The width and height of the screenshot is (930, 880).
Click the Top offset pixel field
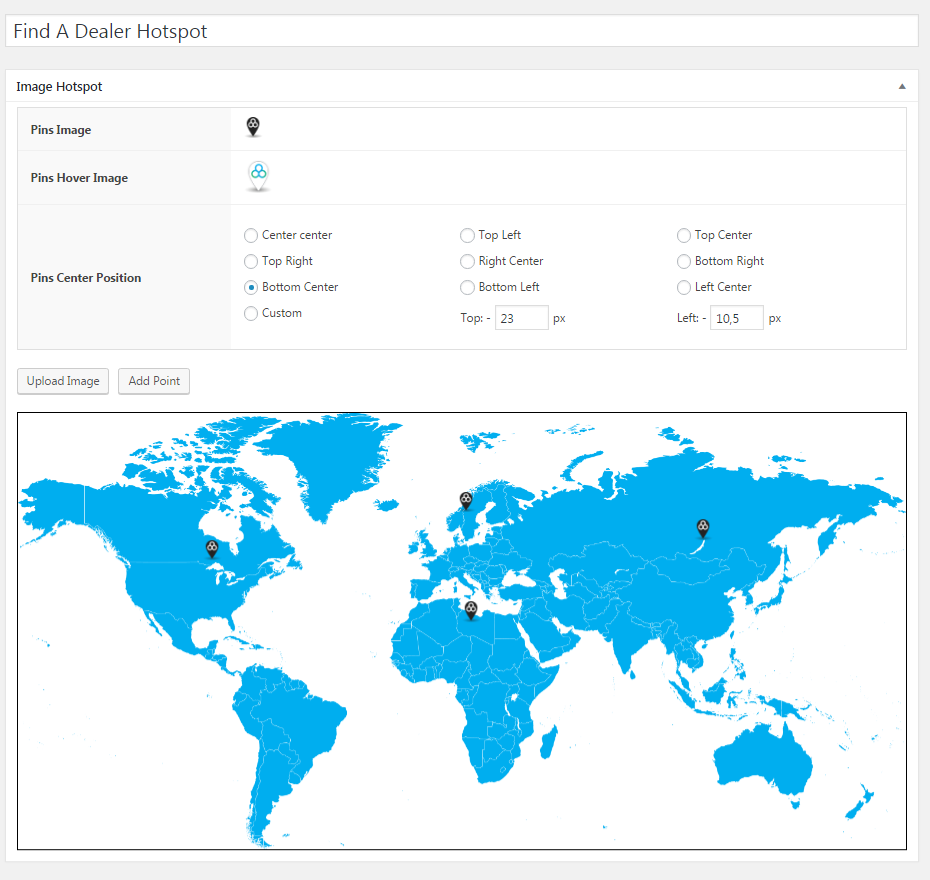521,318
